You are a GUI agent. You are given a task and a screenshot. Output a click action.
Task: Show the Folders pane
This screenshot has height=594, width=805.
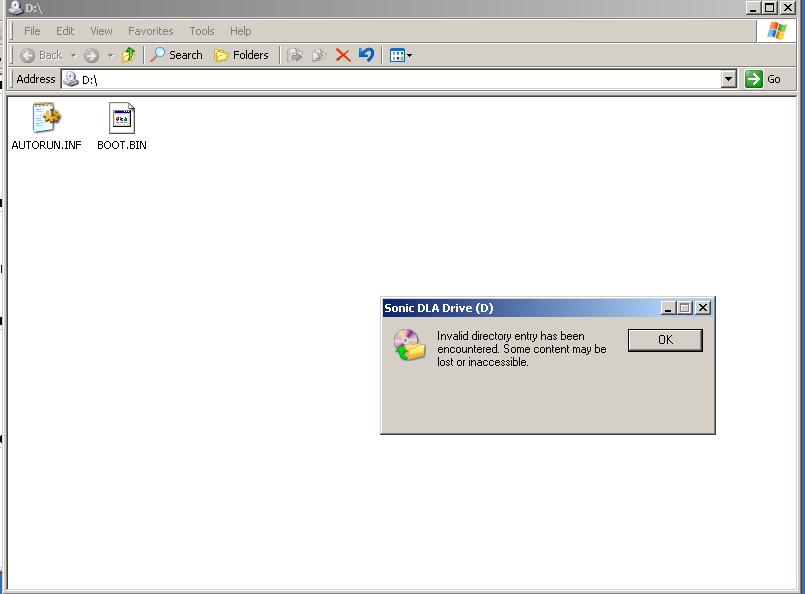(241, 55)
